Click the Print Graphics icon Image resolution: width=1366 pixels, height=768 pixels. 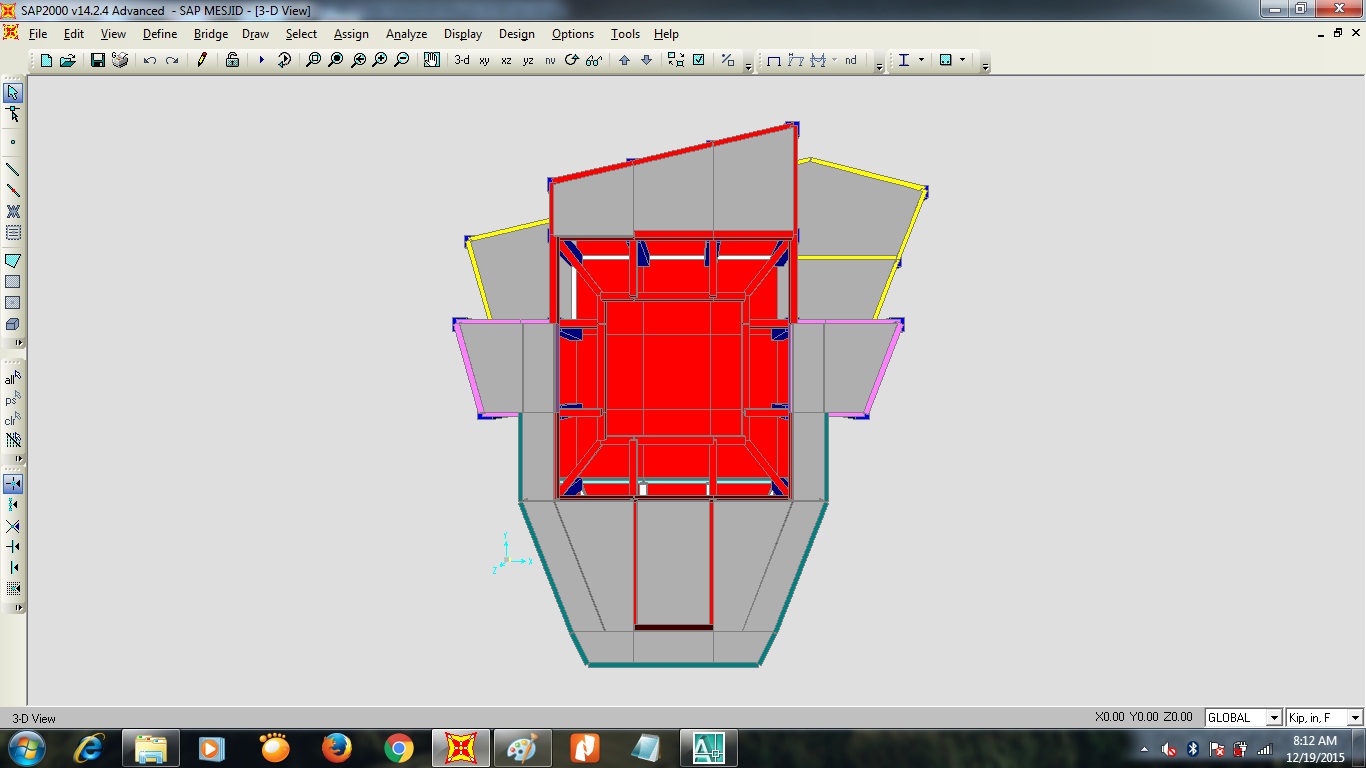120,60
